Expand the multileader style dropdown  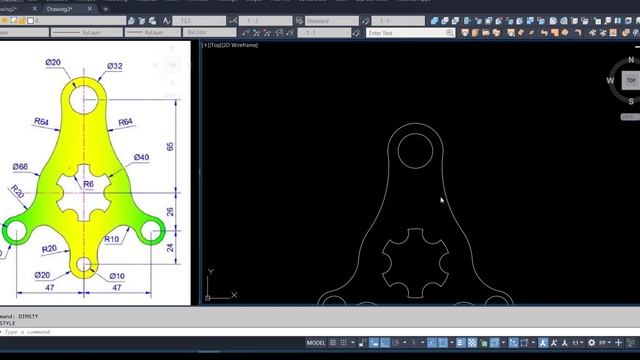click(x=398, y=20)
